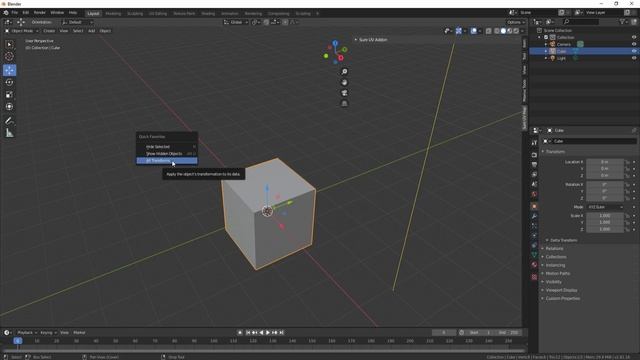Select the Transform tool
The width and height of the screenshot is (640, 360).
click(x=9, y=107)
